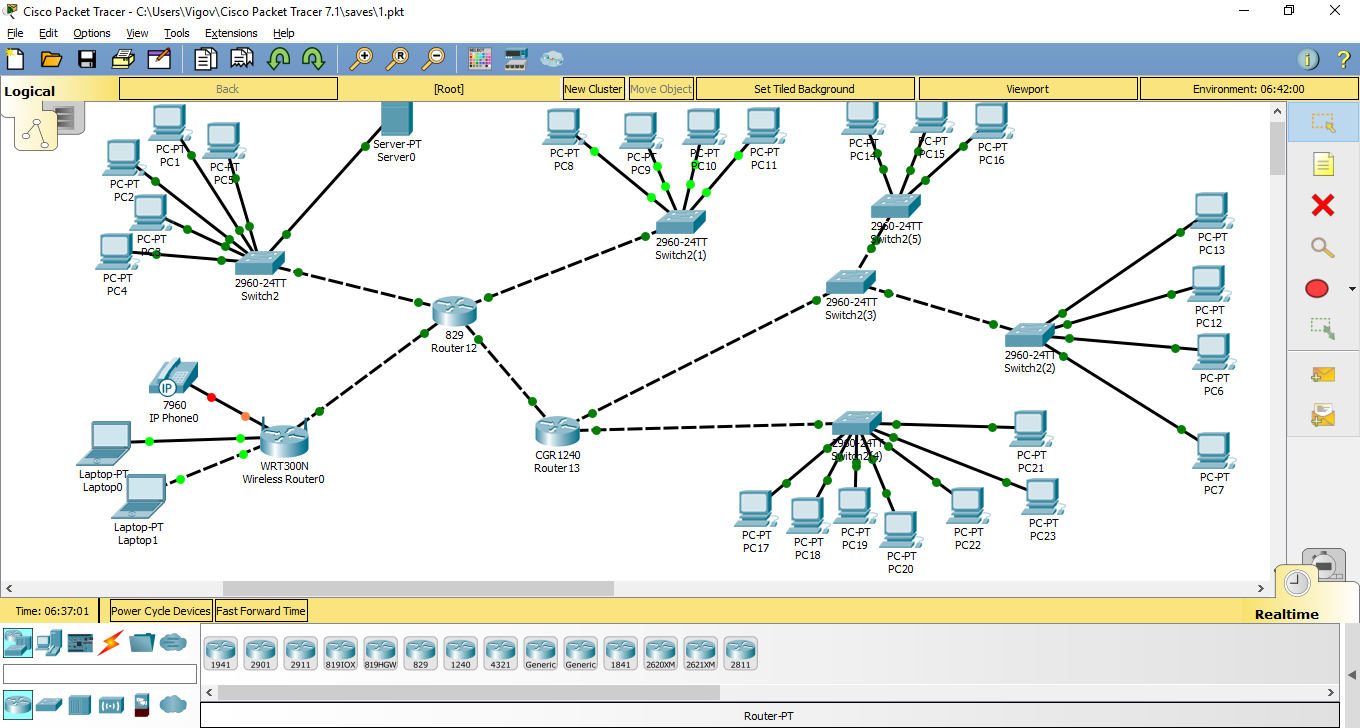The width and height of the screenshot is (1360, 728).
Task: Click the Set Tiled Background button
Action: point(805,88)
